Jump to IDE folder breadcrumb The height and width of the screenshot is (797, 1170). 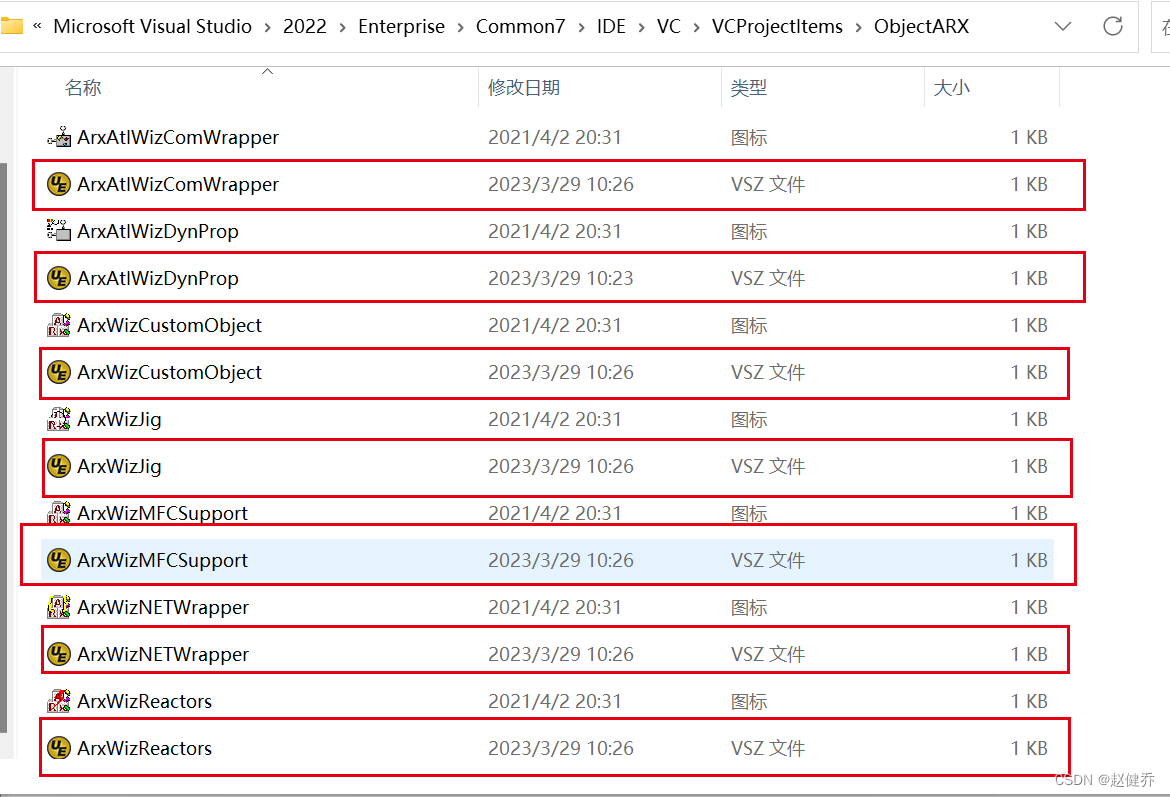pos(611,26)
